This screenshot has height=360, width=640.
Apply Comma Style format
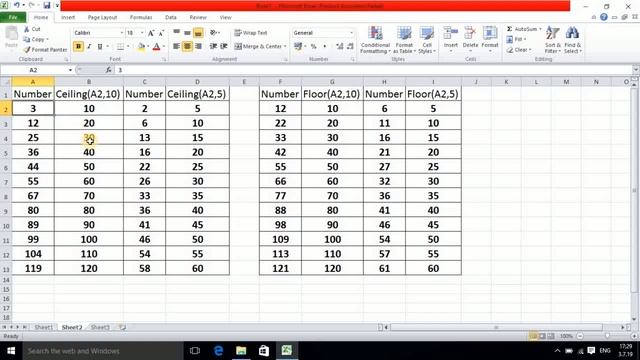coord(324,47)
